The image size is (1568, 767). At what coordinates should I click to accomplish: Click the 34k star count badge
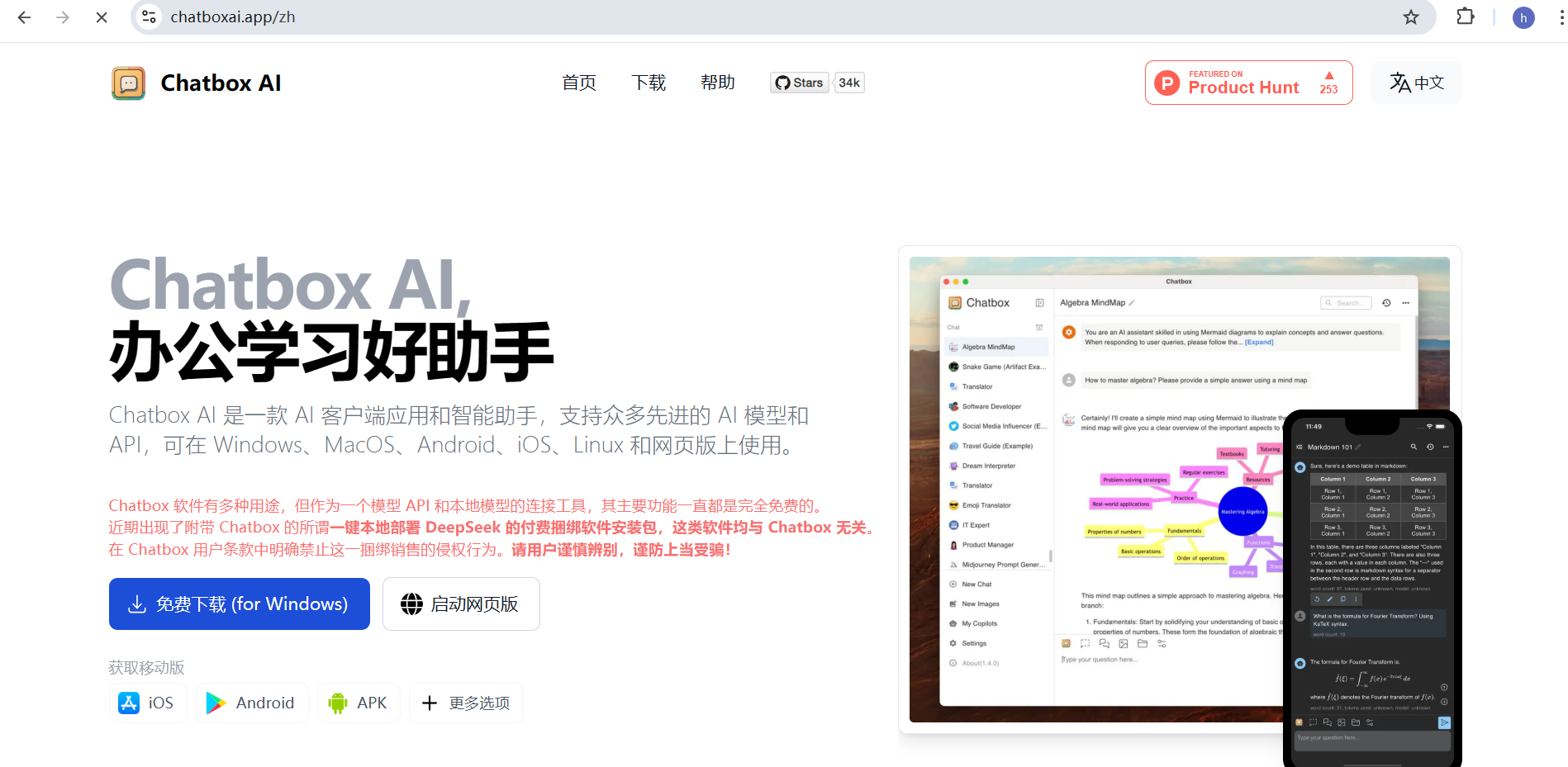(x=849, y=83)
